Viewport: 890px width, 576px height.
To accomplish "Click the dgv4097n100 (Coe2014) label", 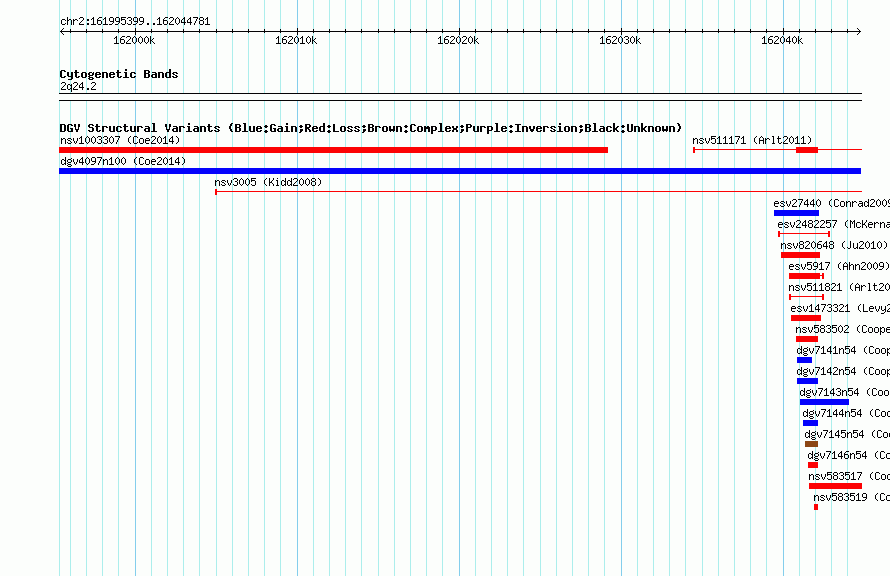I will coord(123,161).
